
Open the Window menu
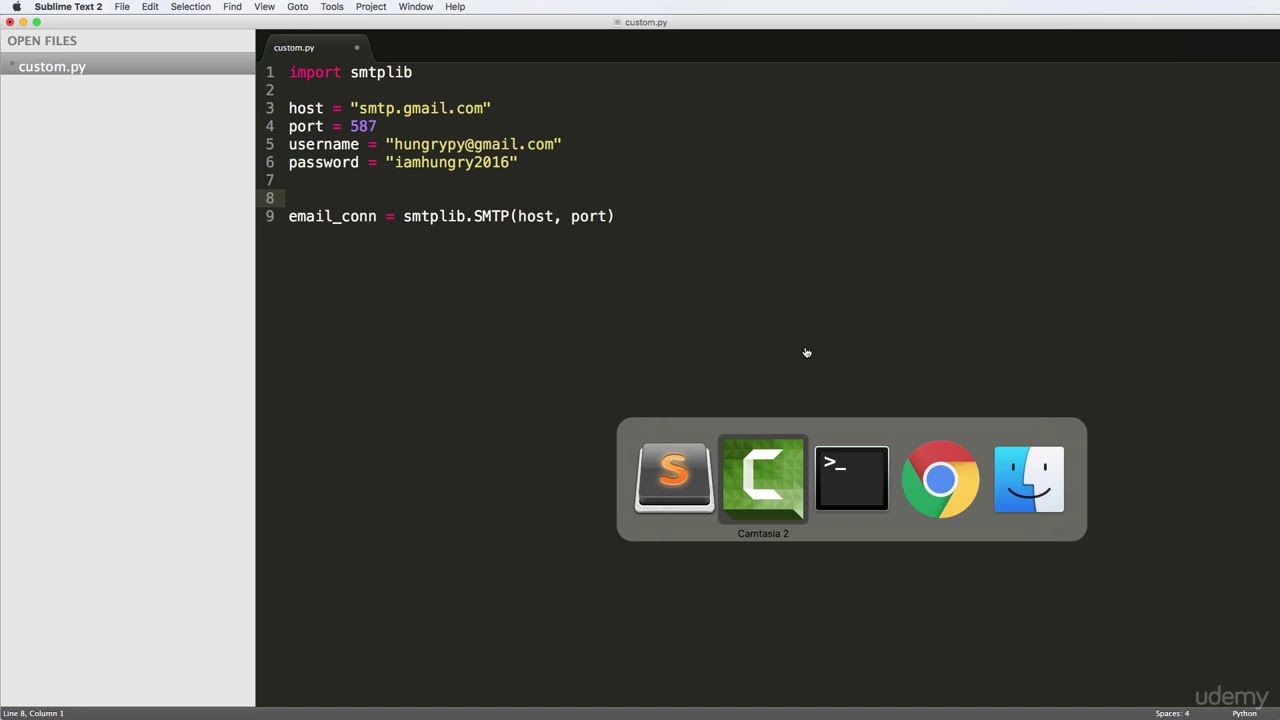click(416, 7)
